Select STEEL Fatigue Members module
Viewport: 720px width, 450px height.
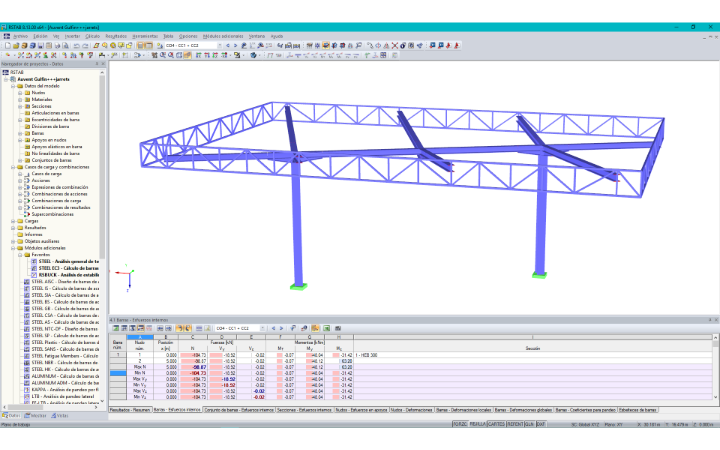pos(65,356)
